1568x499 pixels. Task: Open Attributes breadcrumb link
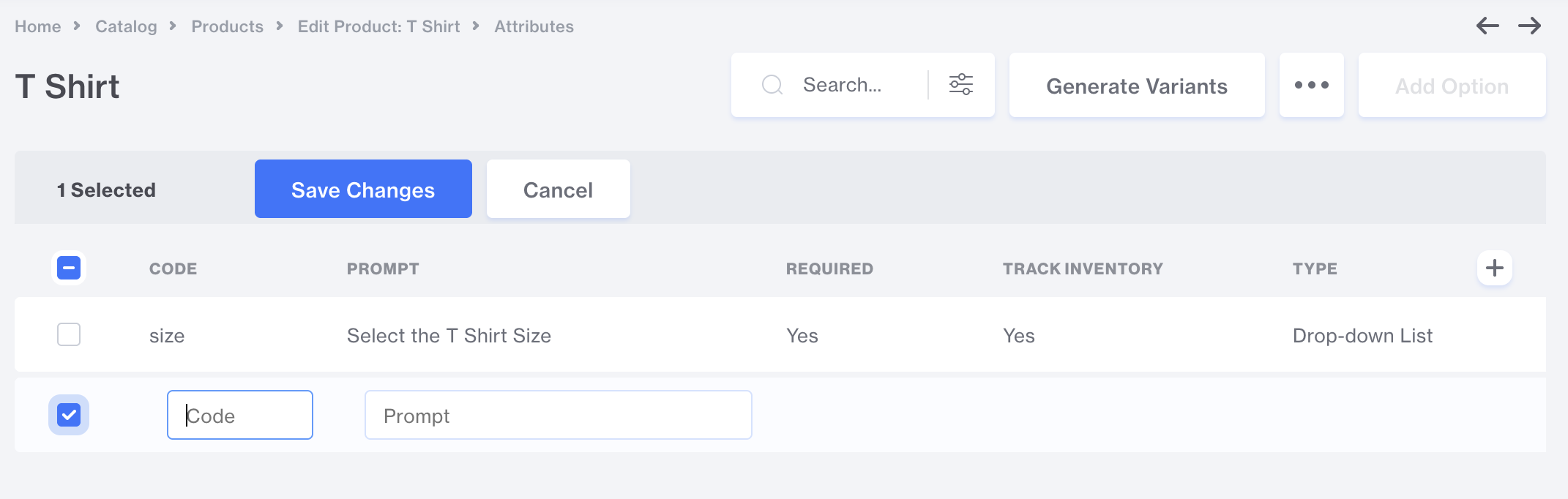(x=534, y=26)
